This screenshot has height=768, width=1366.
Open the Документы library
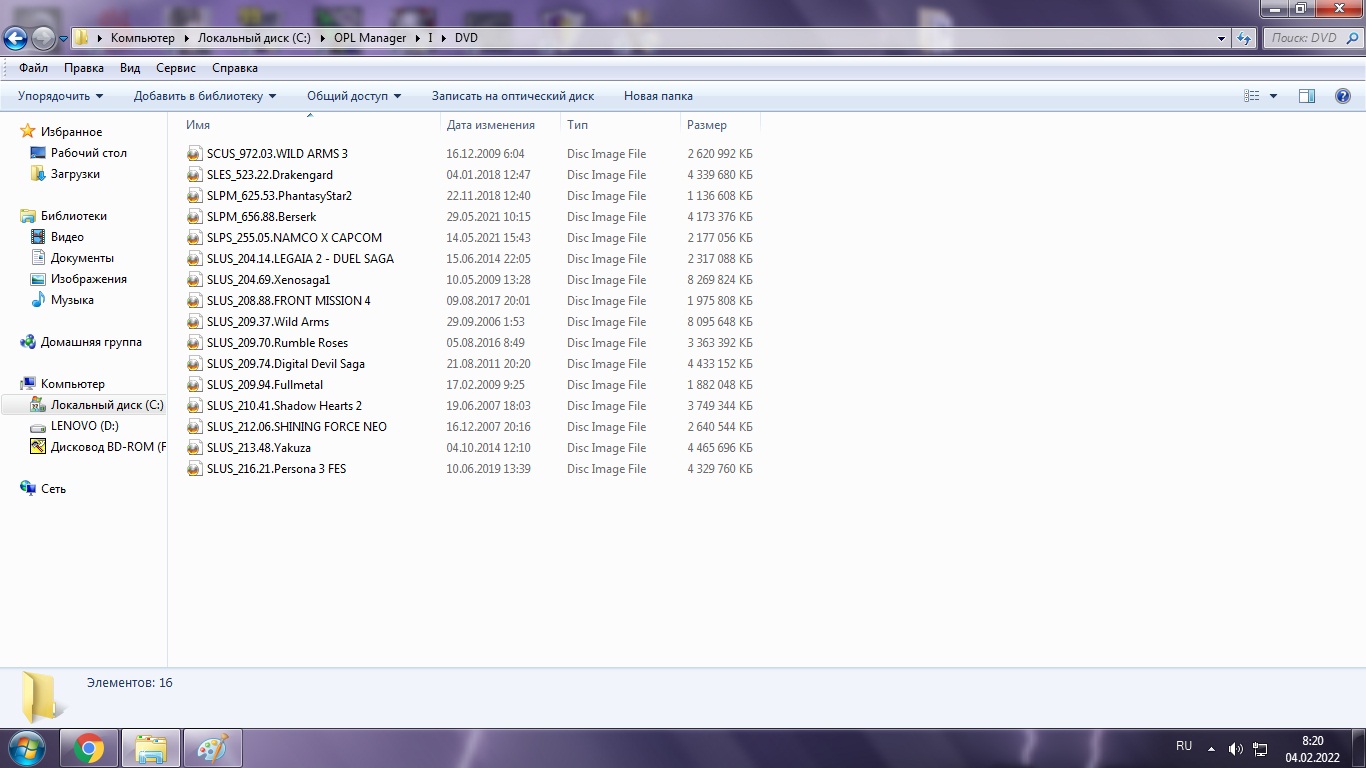point(82,258)
